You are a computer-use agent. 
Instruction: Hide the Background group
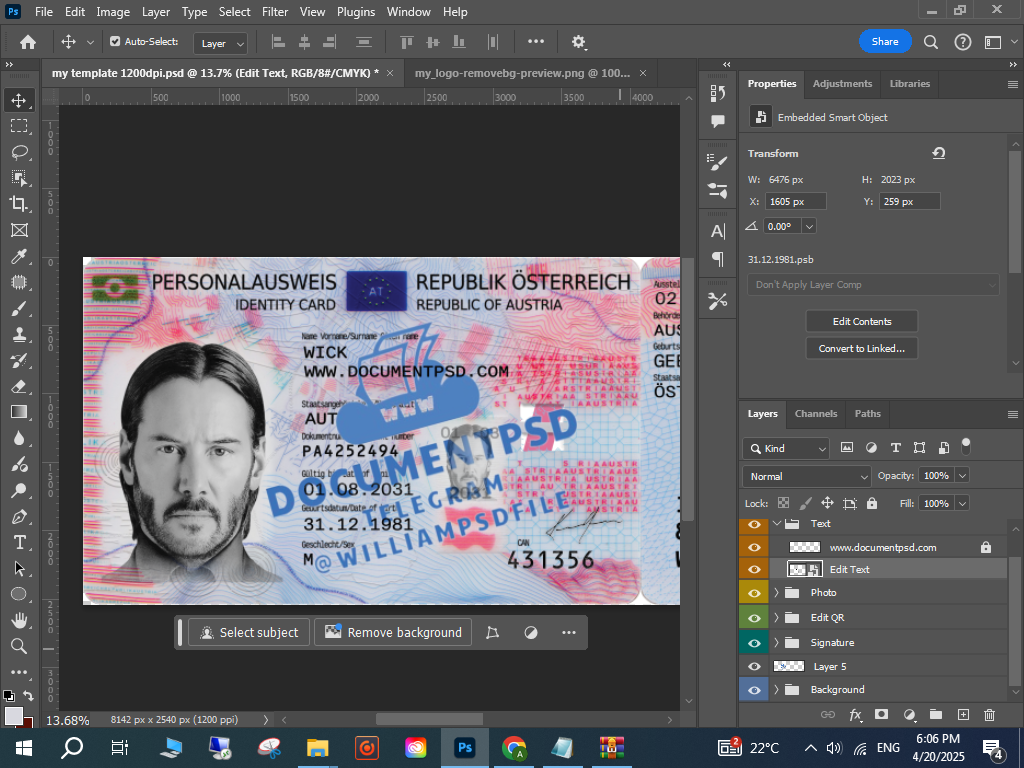754,690
